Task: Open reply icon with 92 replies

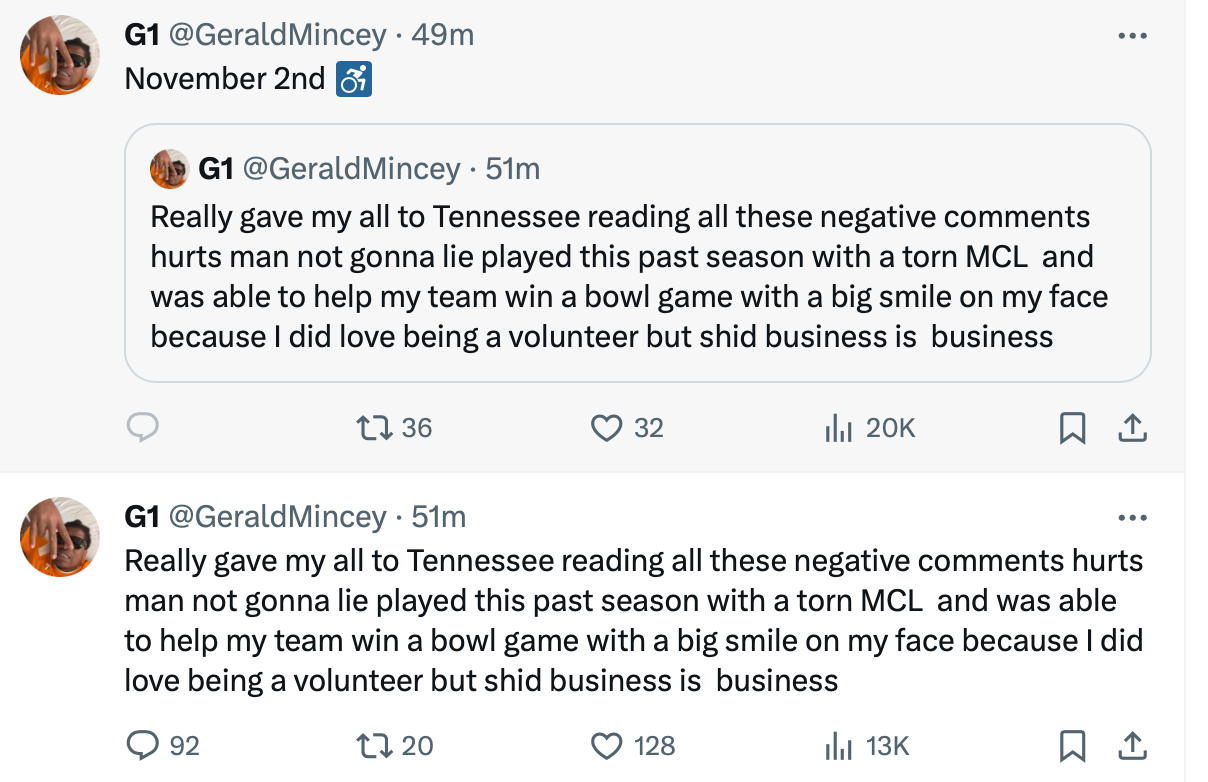Action: click(143, 745)
